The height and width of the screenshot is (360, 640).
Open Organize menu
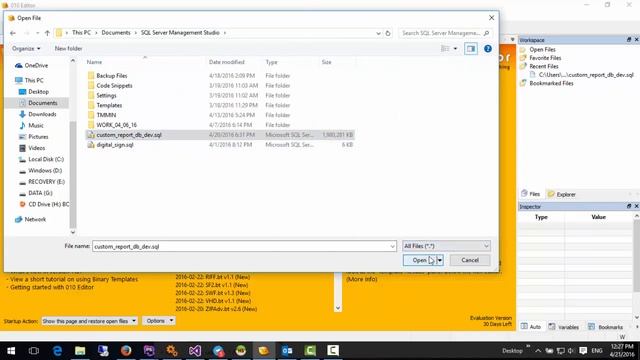click(x=26, y=49)
